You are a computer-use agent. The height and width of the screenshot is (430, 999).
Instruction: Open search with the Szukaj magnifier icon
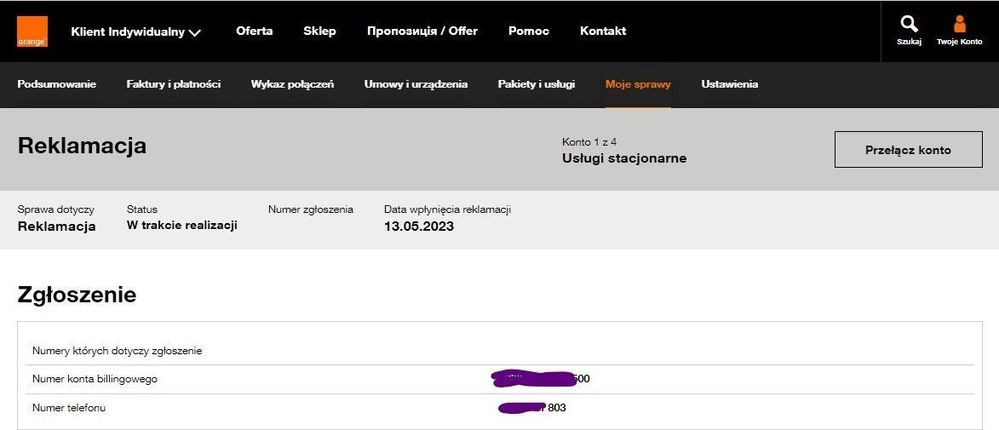point(908,25)
